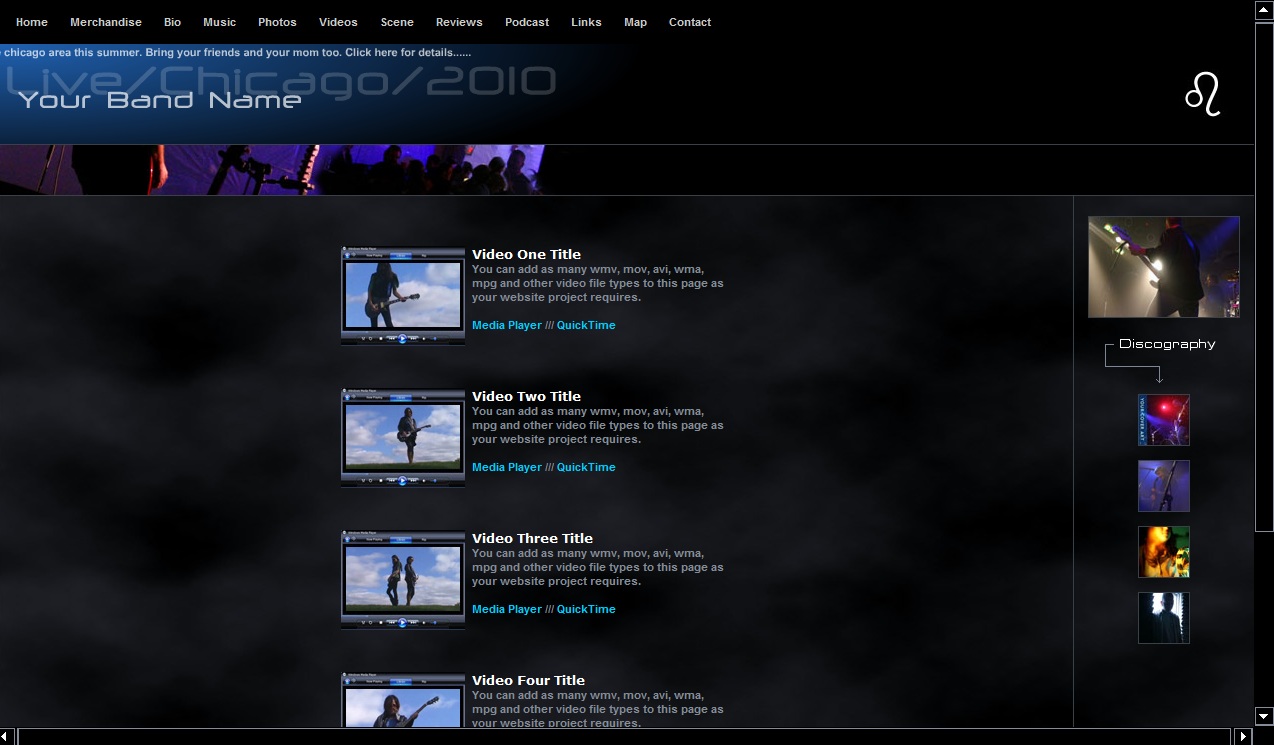Open Video One player thumbnail
Screen dimensions: 1274x745
[x=403, y=296]
